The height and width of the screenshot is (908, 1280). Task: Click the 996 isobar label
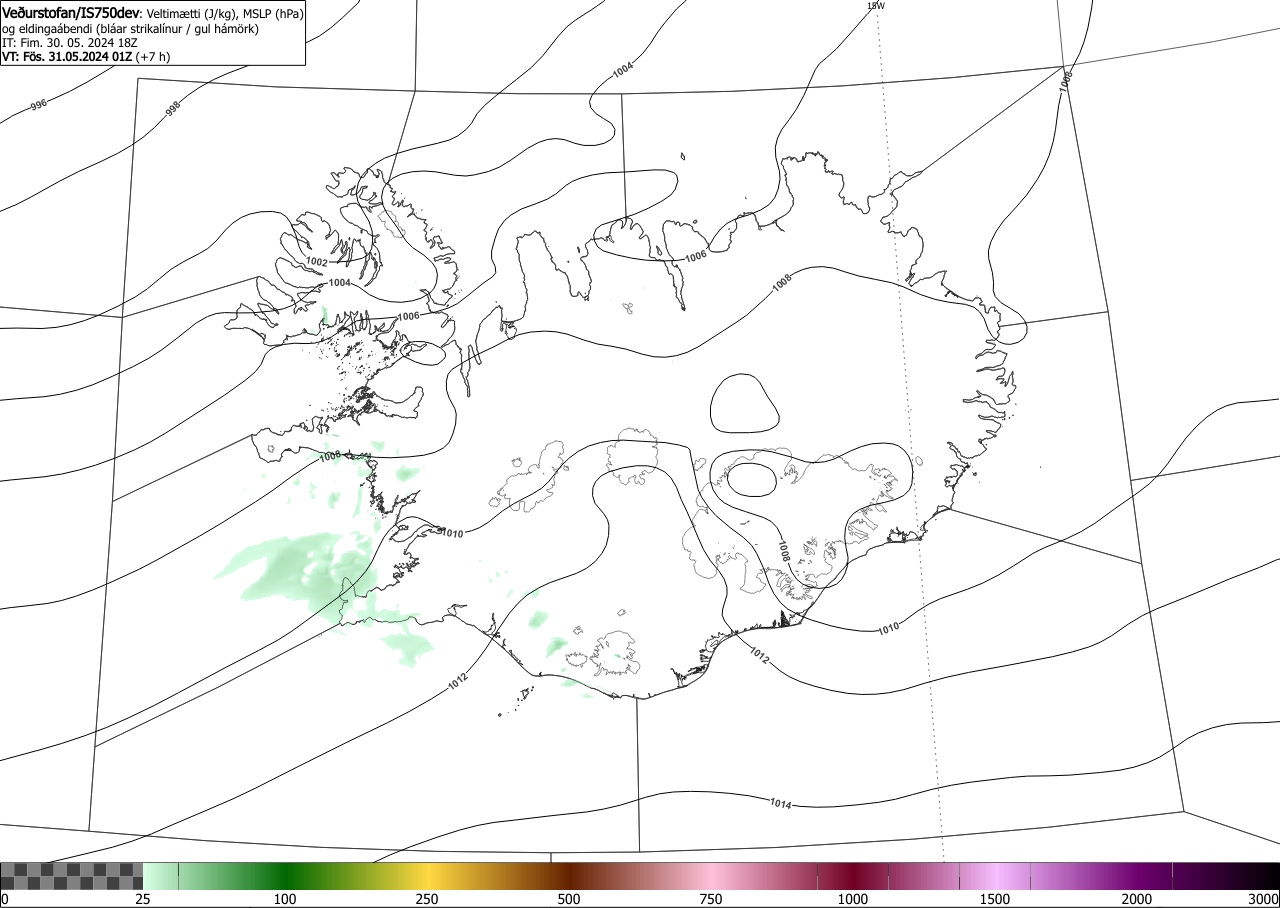[39, 104]
